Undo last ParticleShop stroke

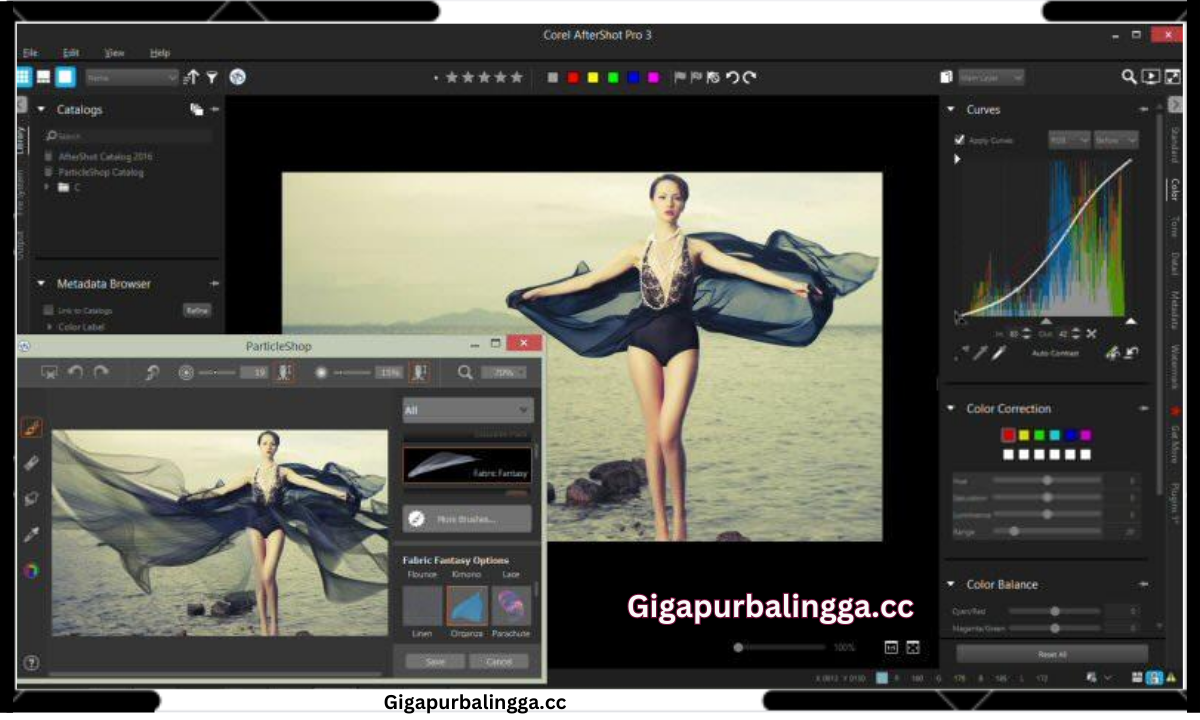pyautogui.click(x=76, y=372)
